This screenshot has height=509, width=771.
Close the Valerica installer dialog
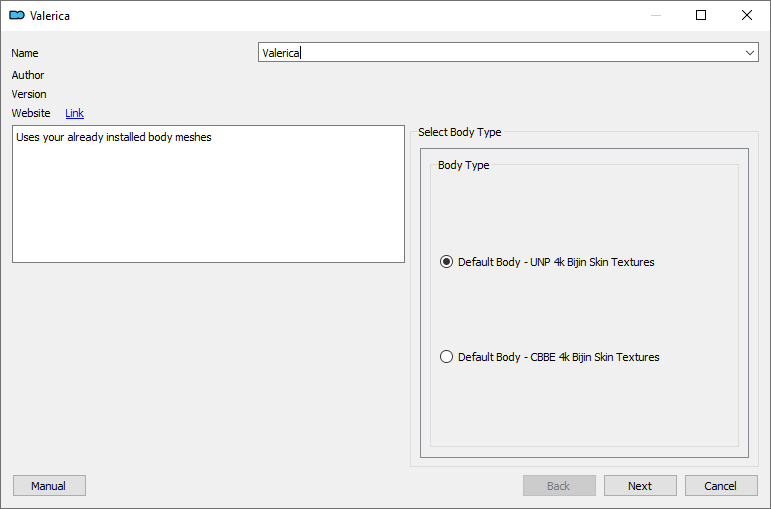pos(746,15)
